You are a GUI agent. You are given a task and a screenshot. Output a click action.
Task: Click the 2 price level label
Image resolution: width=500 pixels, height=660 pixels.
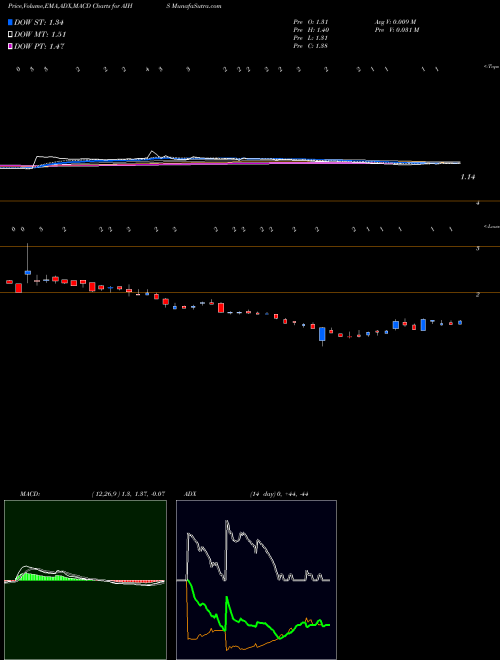point(478,295)
